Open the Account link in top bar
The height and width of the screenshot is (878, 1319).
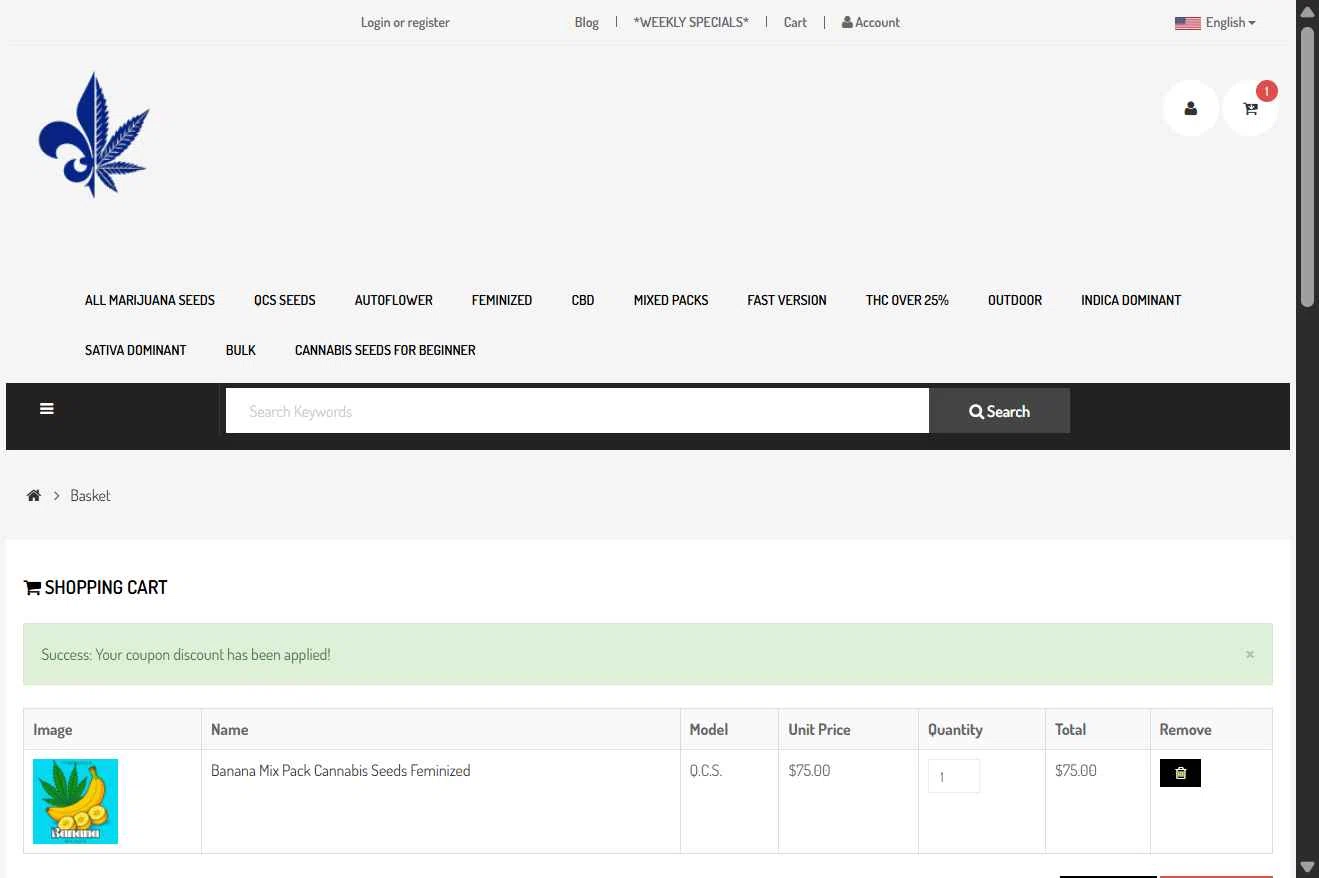[871, 22]
